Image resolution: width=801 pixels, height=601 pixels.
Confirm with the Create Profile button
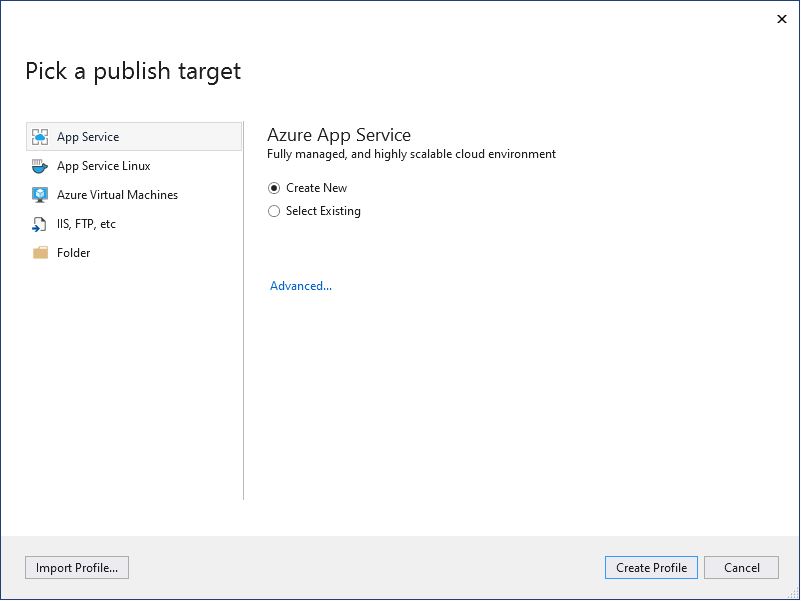coord(651,568)
